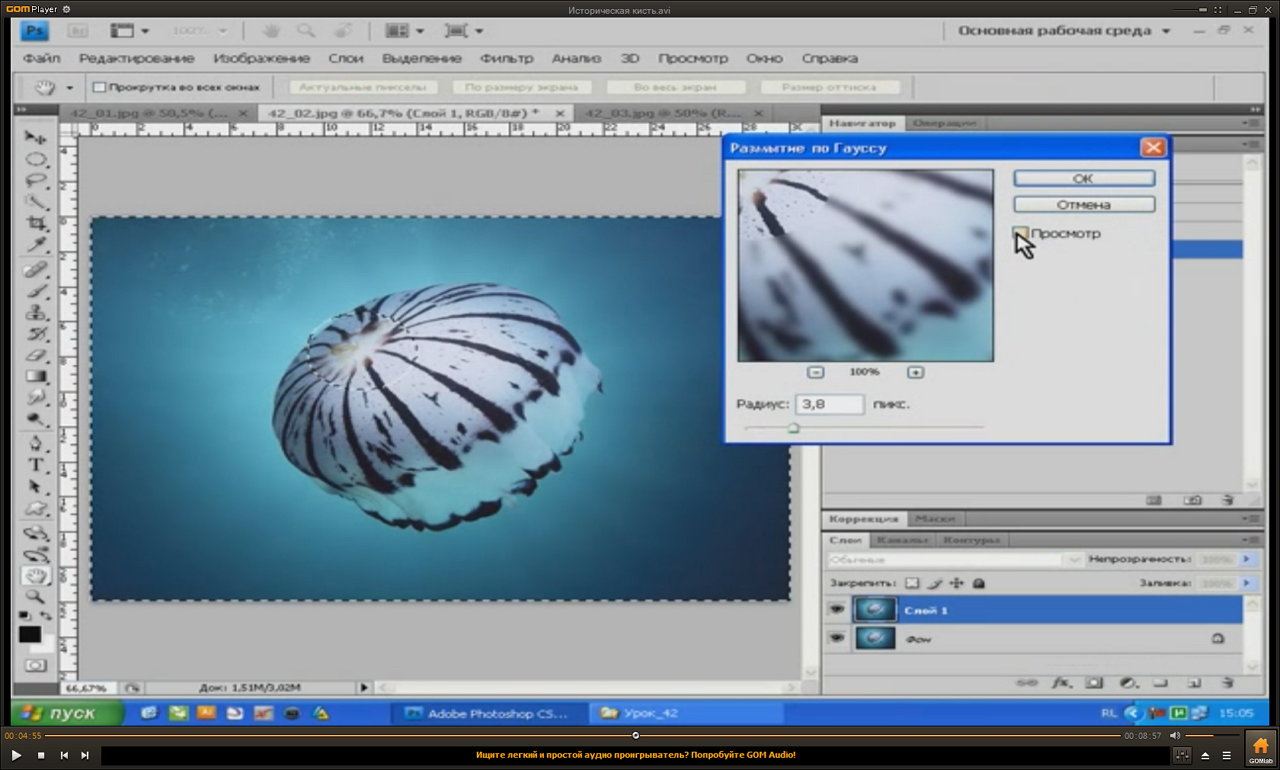
Task: Click the layer style fx icon
Action: point(1062,682)
